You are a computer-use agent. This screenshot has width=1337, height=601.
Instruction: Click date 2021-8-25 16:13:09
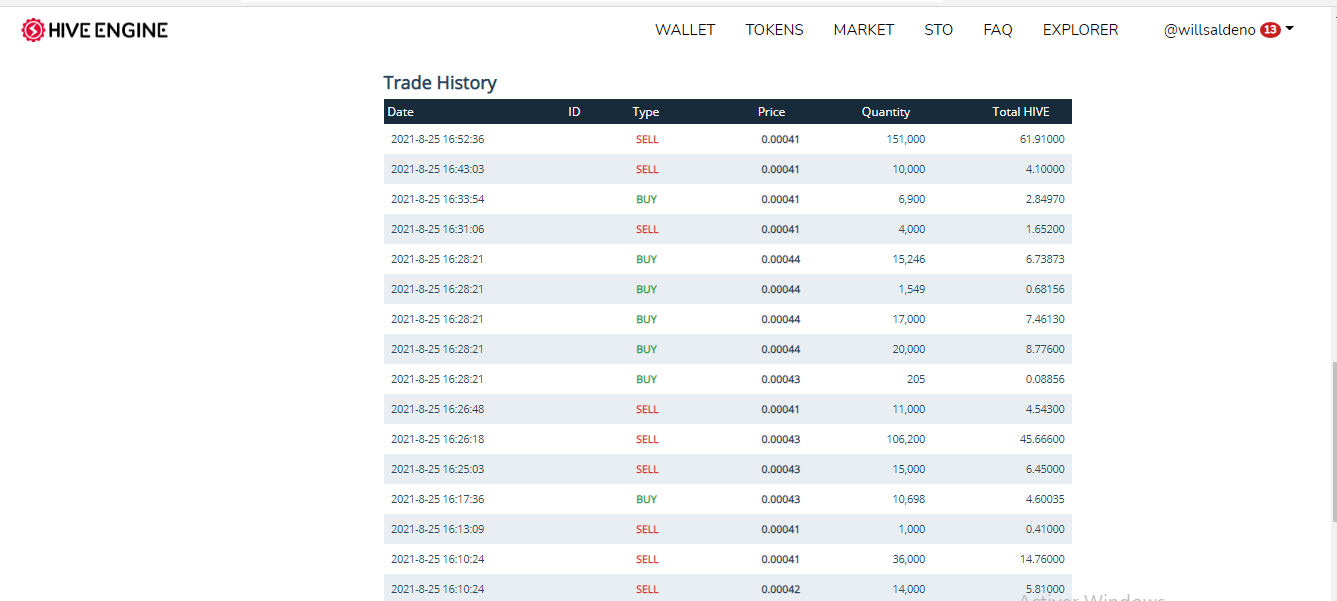[437, 529]
